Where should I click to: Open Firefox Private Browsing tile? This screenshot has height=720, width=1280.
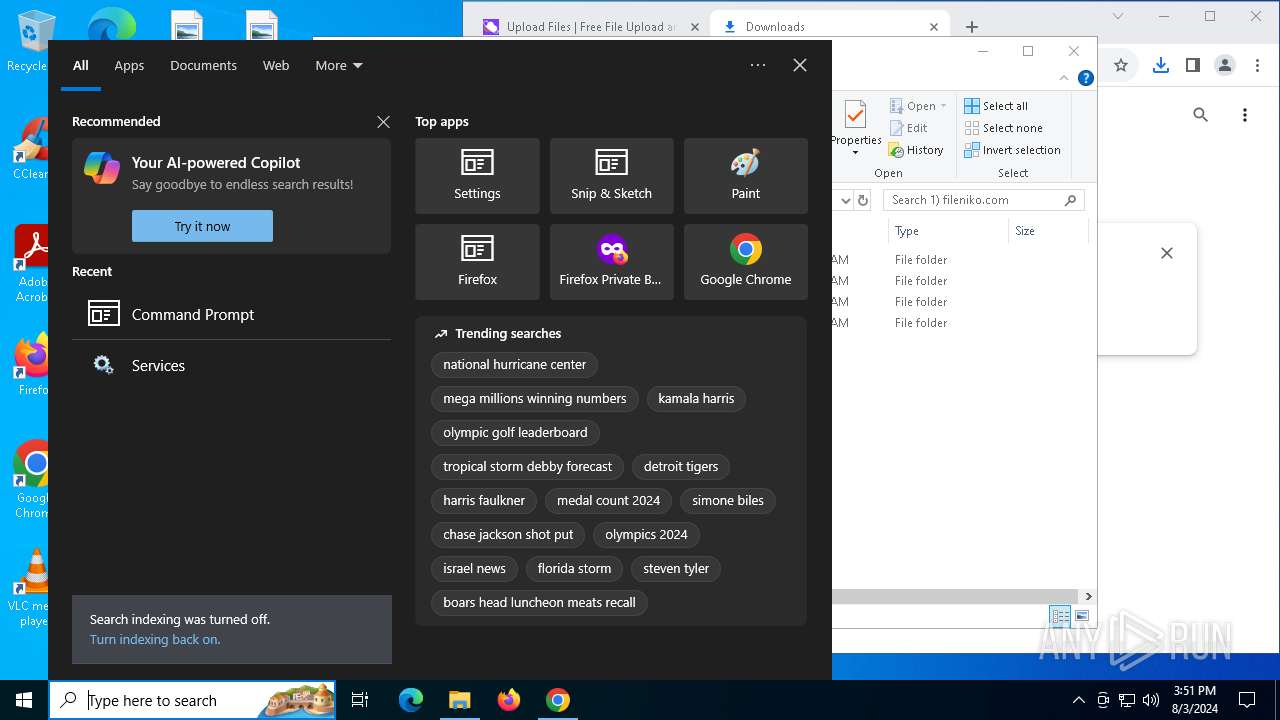pos(611,262)
